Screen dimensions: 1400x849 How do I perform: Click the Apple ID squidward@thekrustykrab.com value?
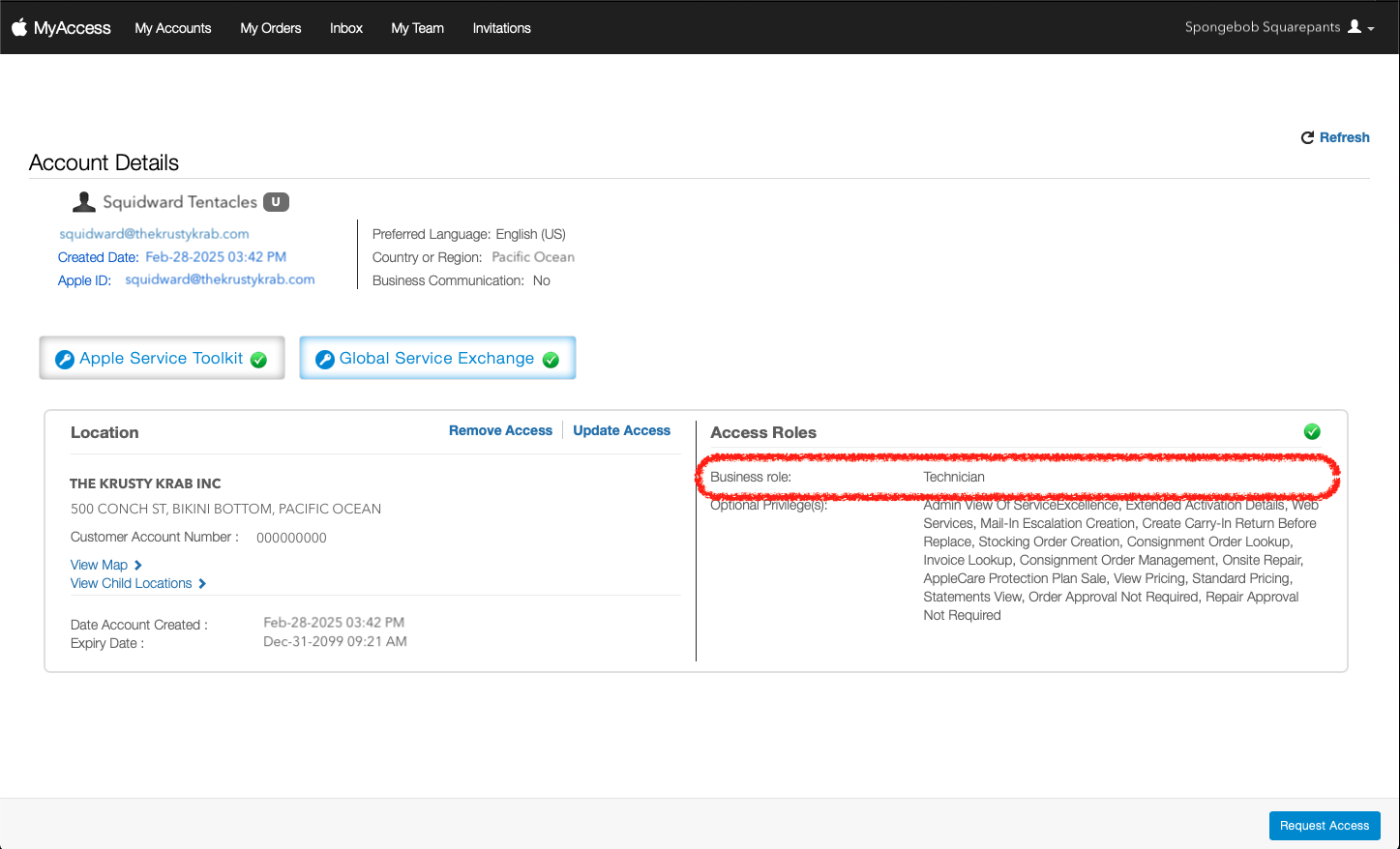220,279
